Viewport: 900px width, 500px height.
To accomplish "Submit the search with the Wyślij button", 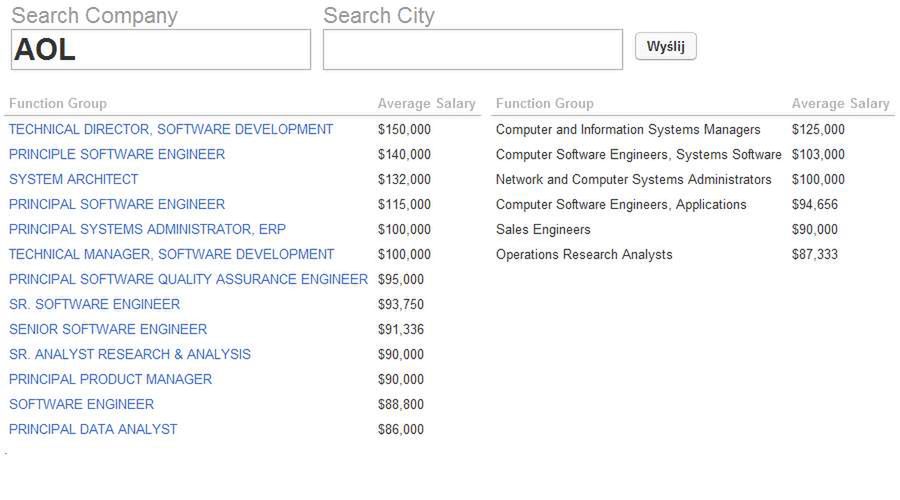I will pos(665,46).
